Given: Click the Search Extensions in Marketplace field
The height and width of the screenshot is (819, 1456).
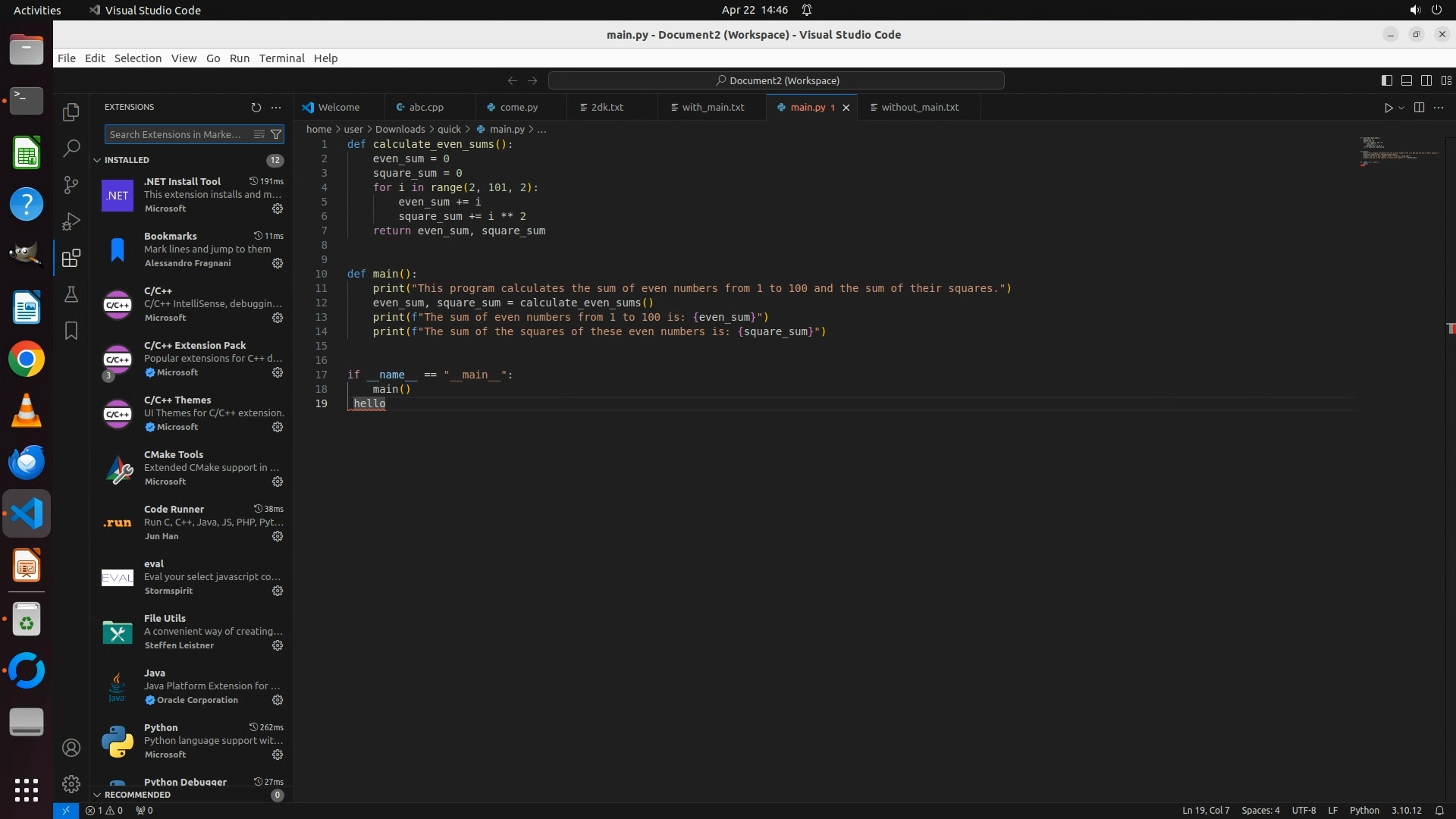Looking at the screenshot, I should pos(176,134).
